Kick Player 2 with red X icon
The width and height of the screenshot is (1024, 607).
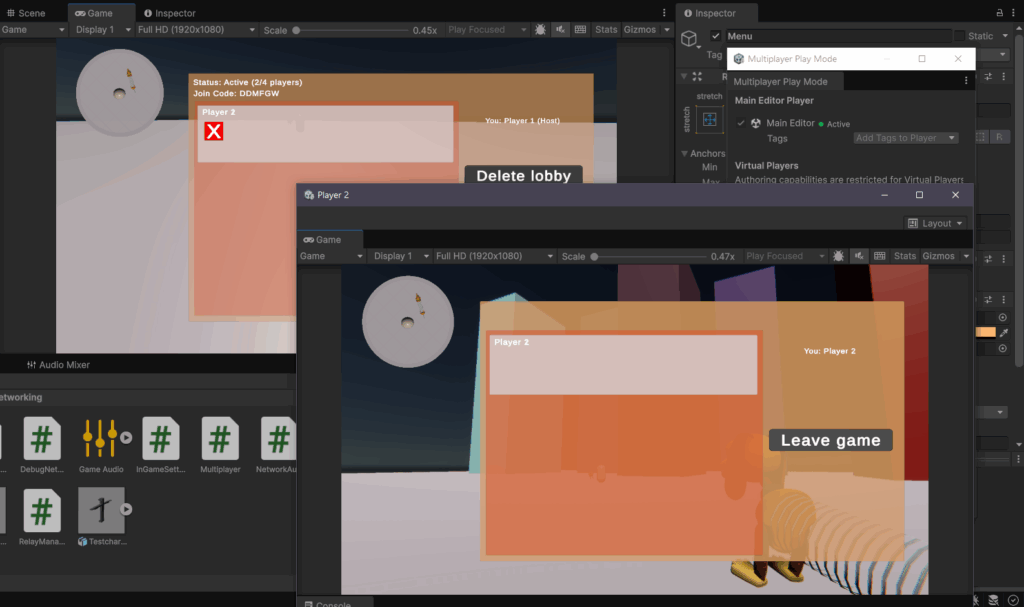click(214, 131)
